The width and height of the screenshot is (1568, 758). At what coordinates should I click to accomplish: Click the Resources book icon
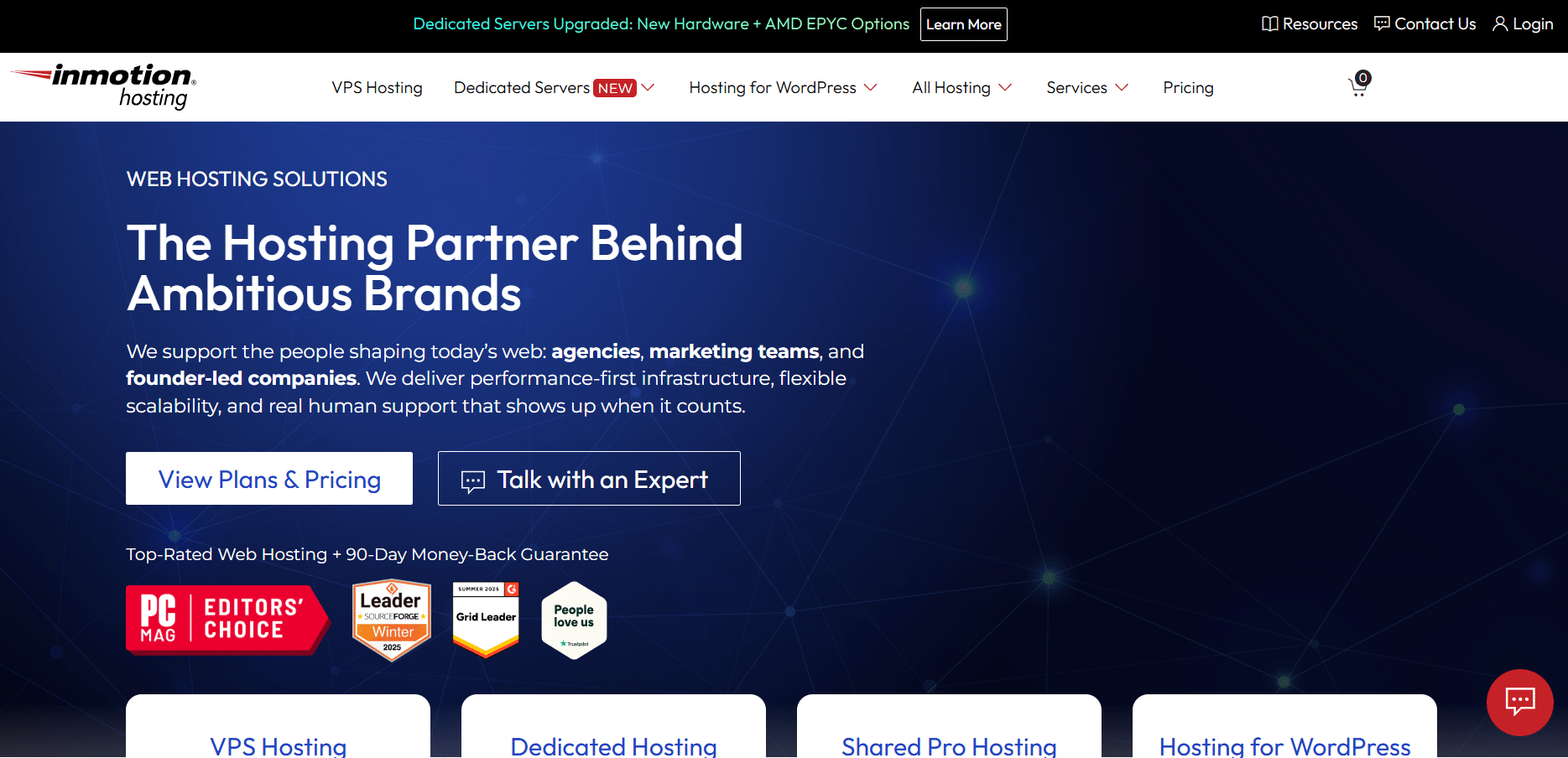(x=1268, y=23)
